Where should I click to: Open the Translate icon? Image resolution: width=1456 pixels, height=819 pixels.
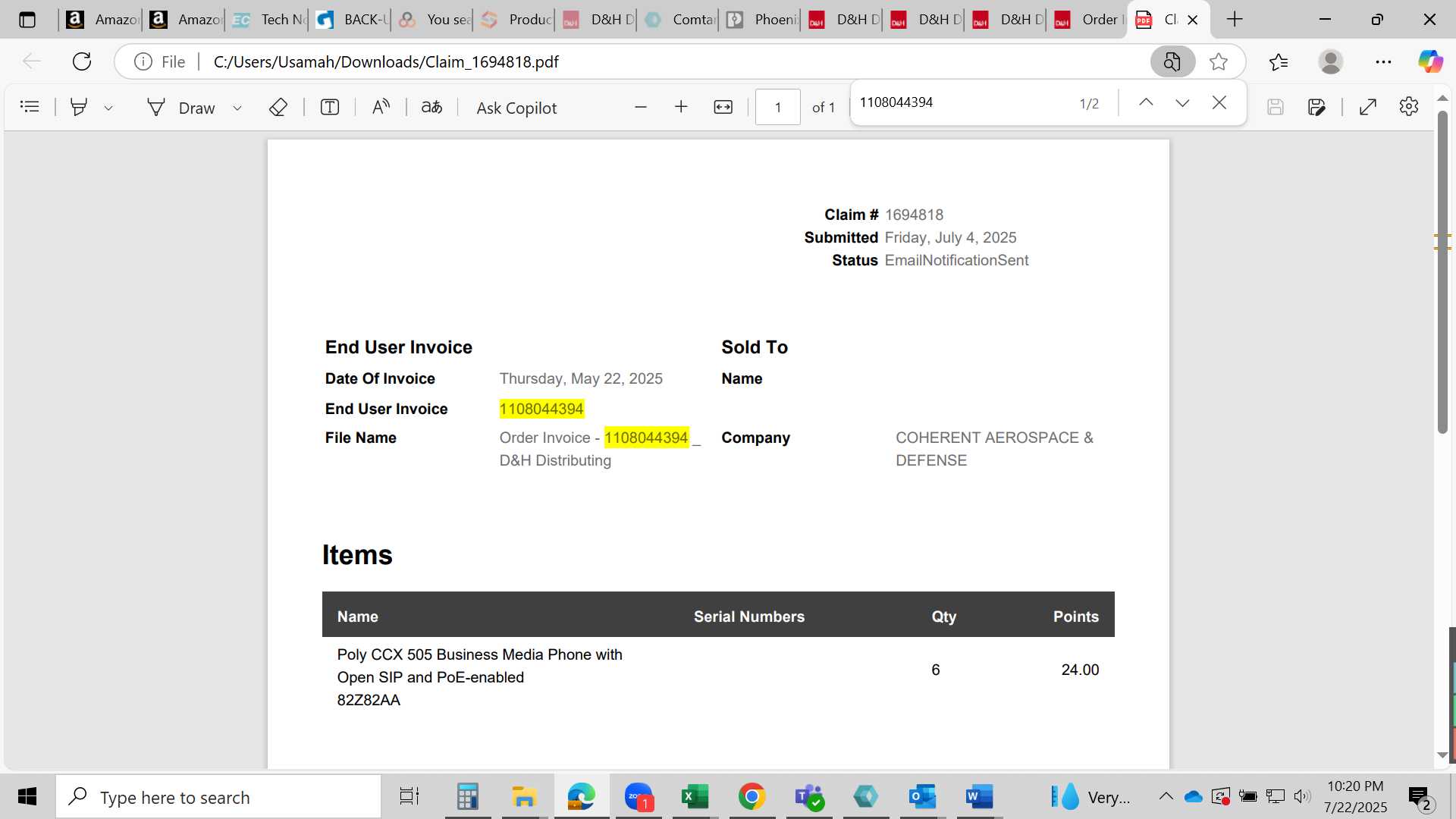pyautogui.click(x=431, y=107)
